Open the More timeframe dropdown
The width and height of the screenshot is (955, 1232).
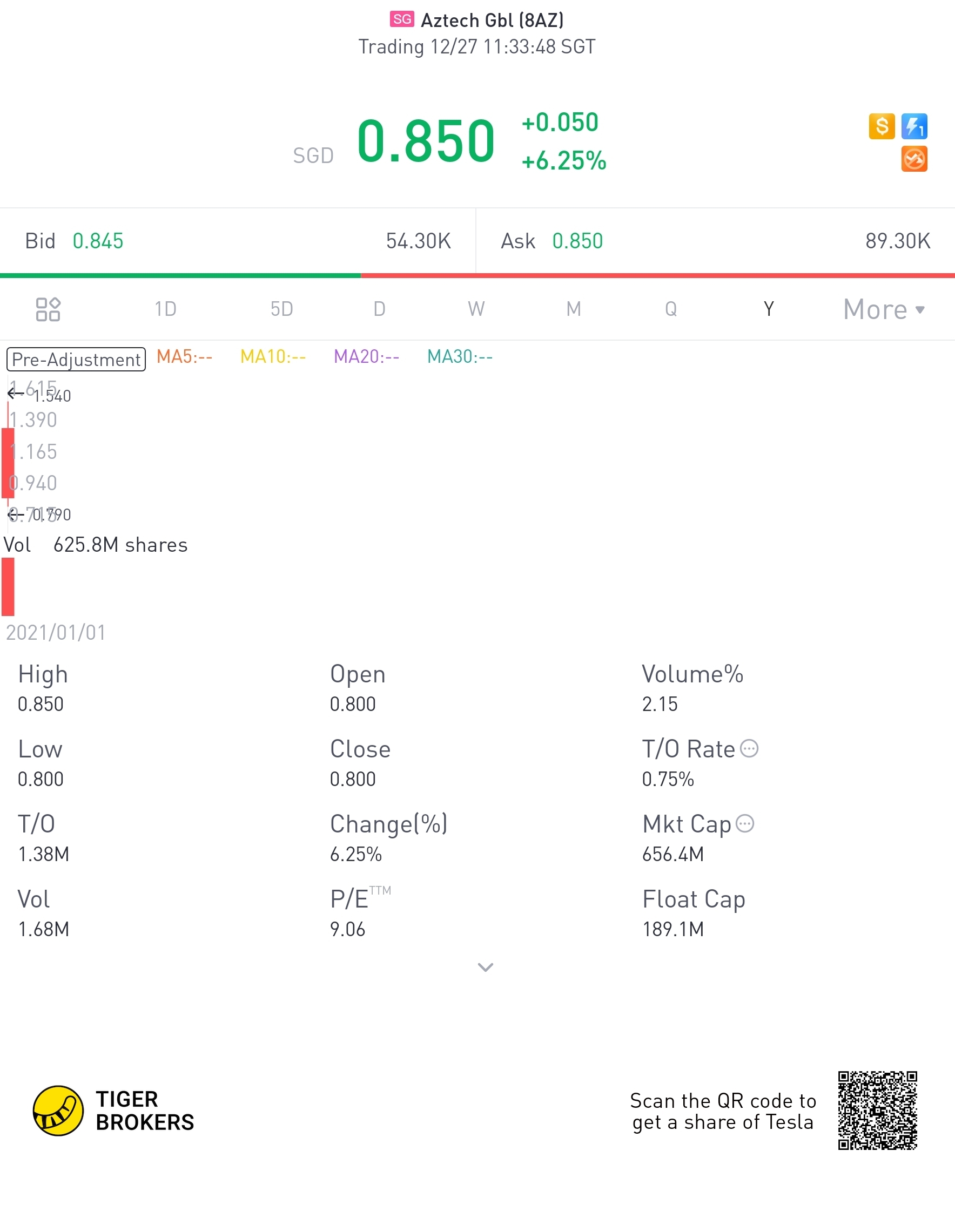click(x=883, y=309)
